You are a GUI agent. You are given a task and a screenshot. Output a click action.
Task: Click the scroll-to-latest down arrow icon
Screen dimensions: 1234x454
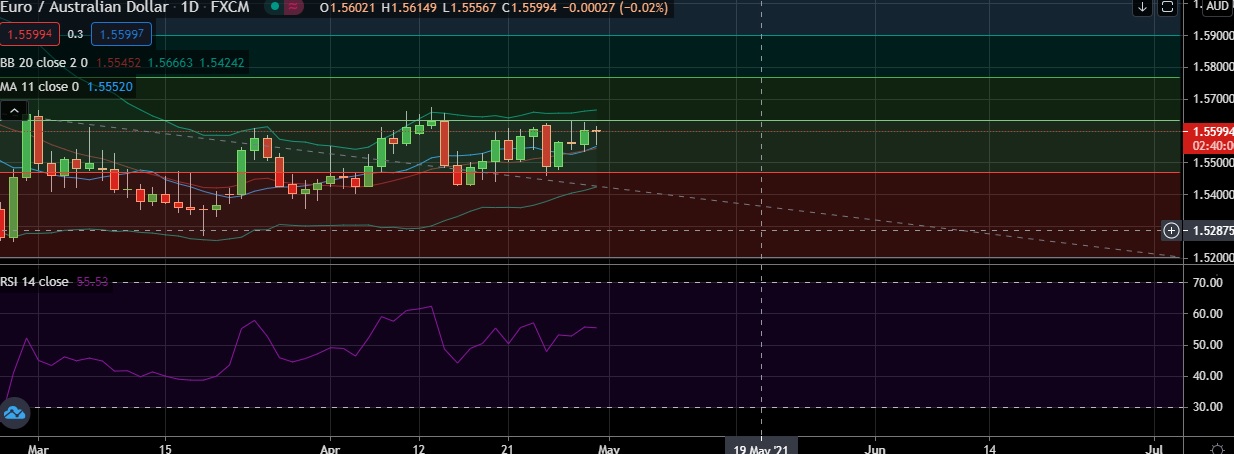click(1142, 8)
